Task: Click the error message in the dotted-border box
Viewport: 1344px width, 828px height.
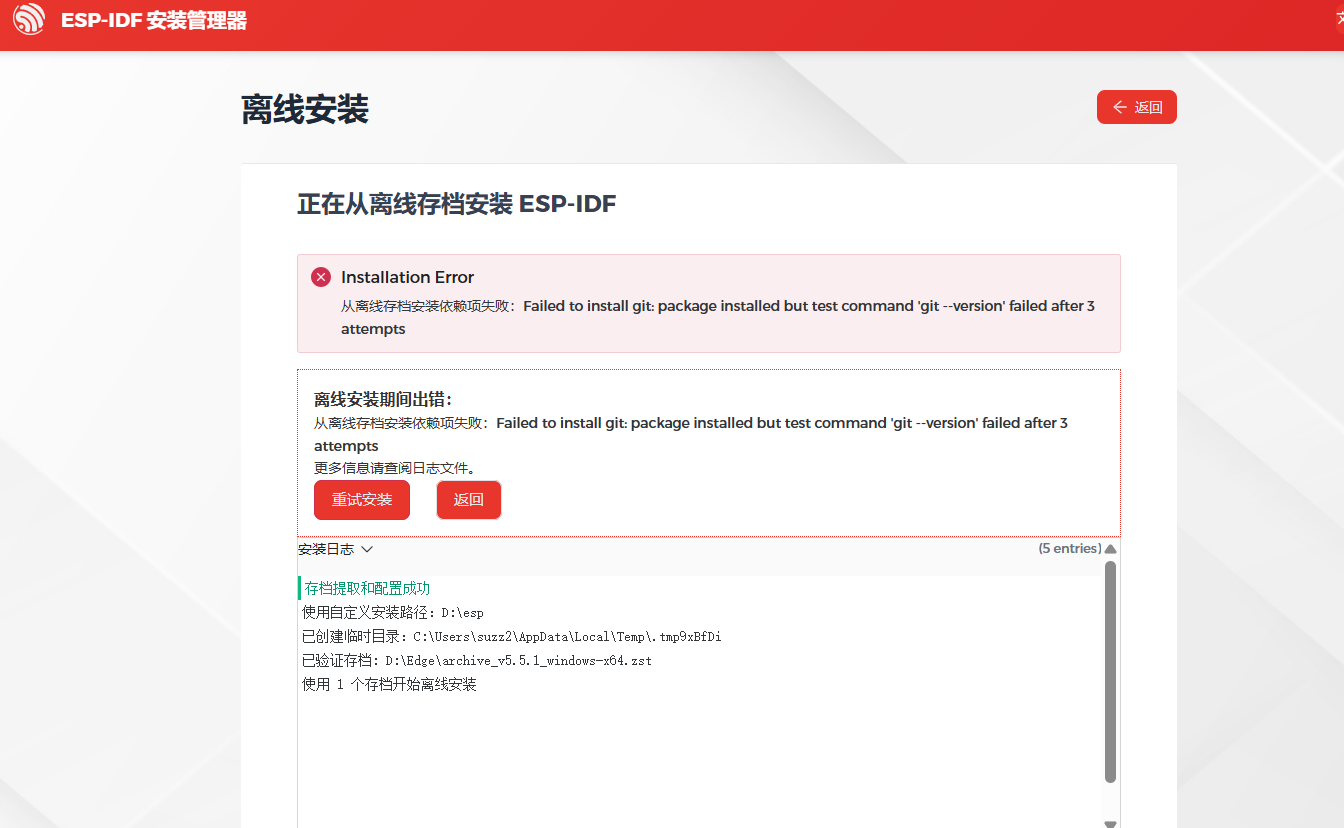Action: click(691, 434)
